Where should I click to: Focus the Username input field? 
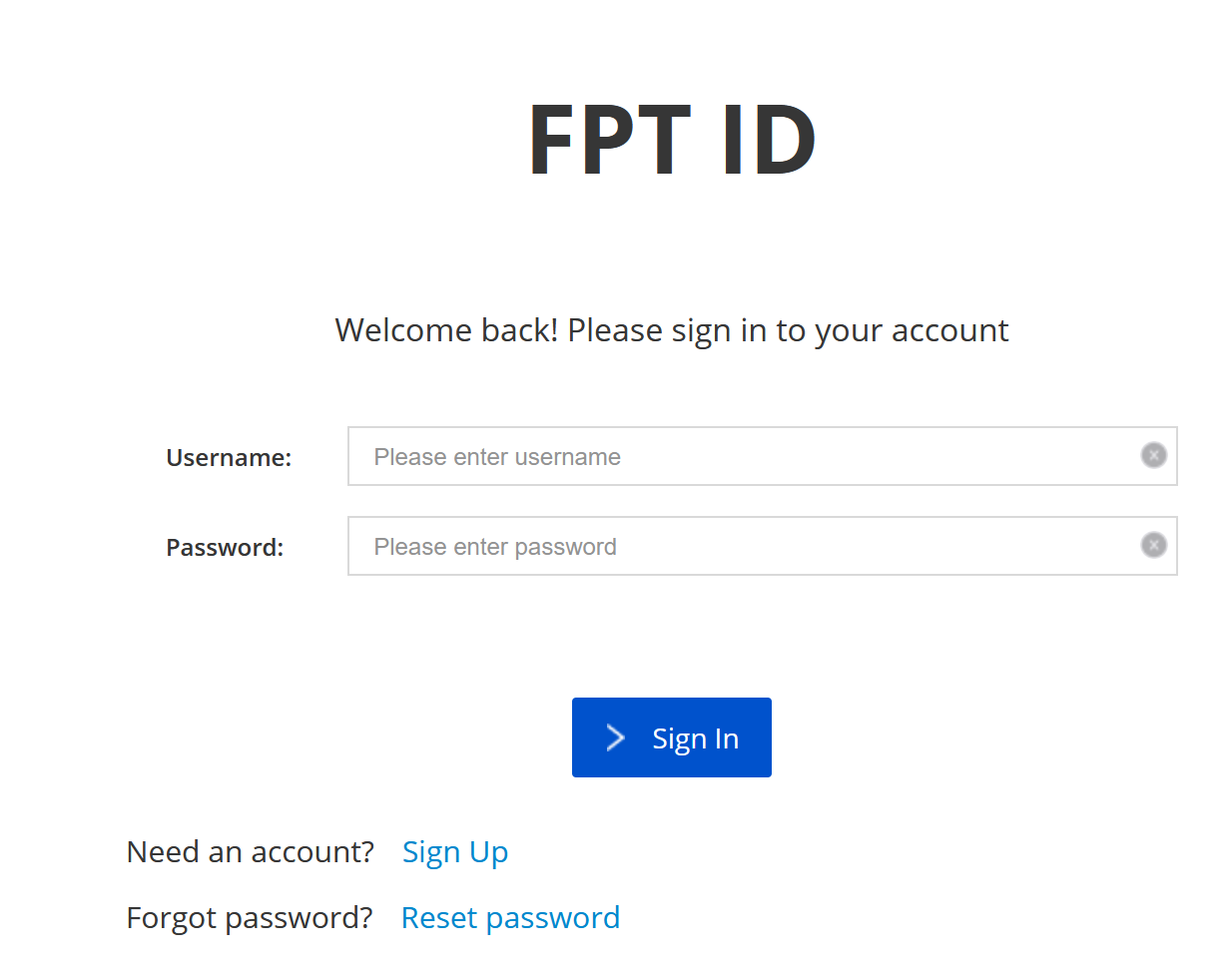click(759, 456)
